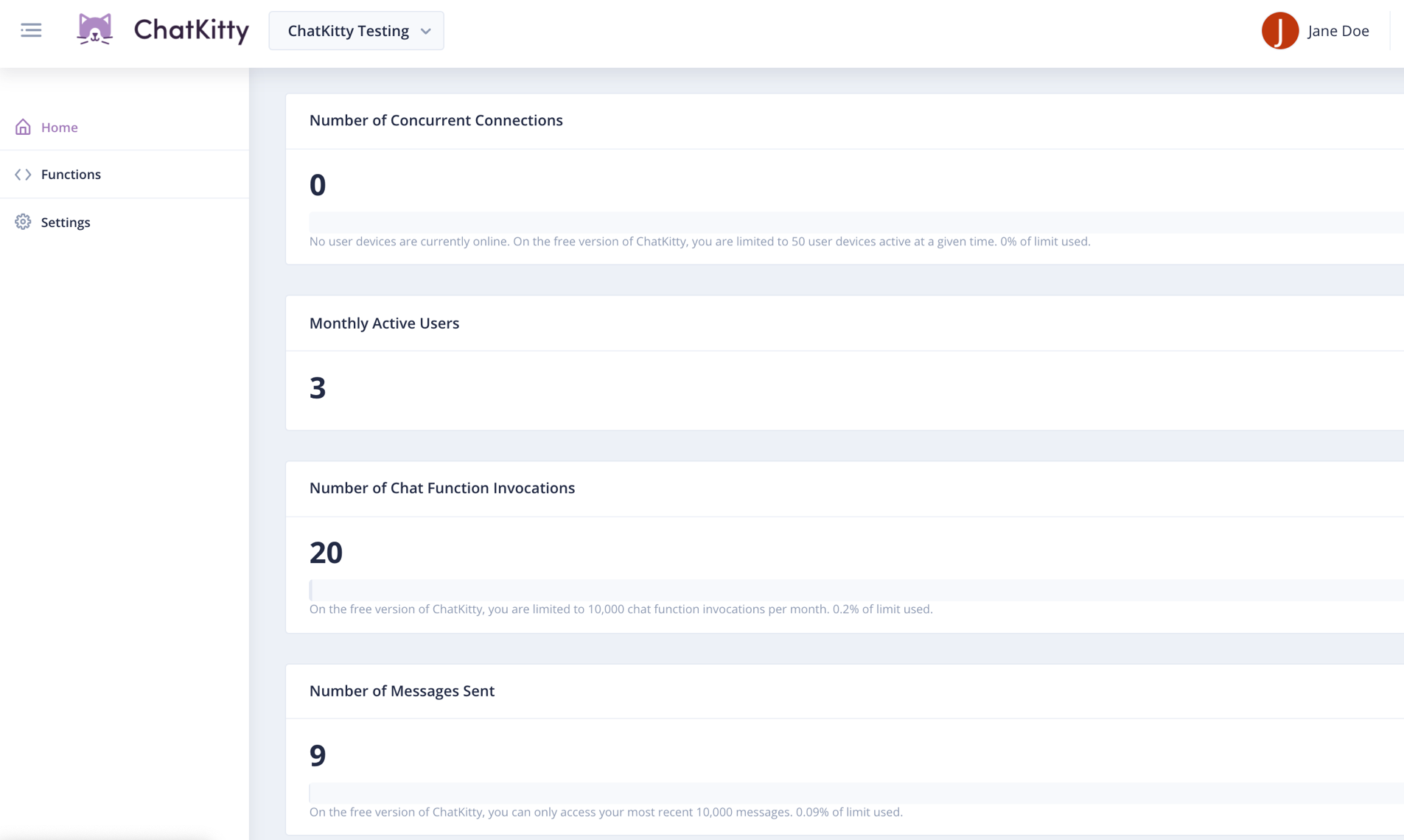
Task: Click the ChatKitty brand name text
Action: [192, 30]
